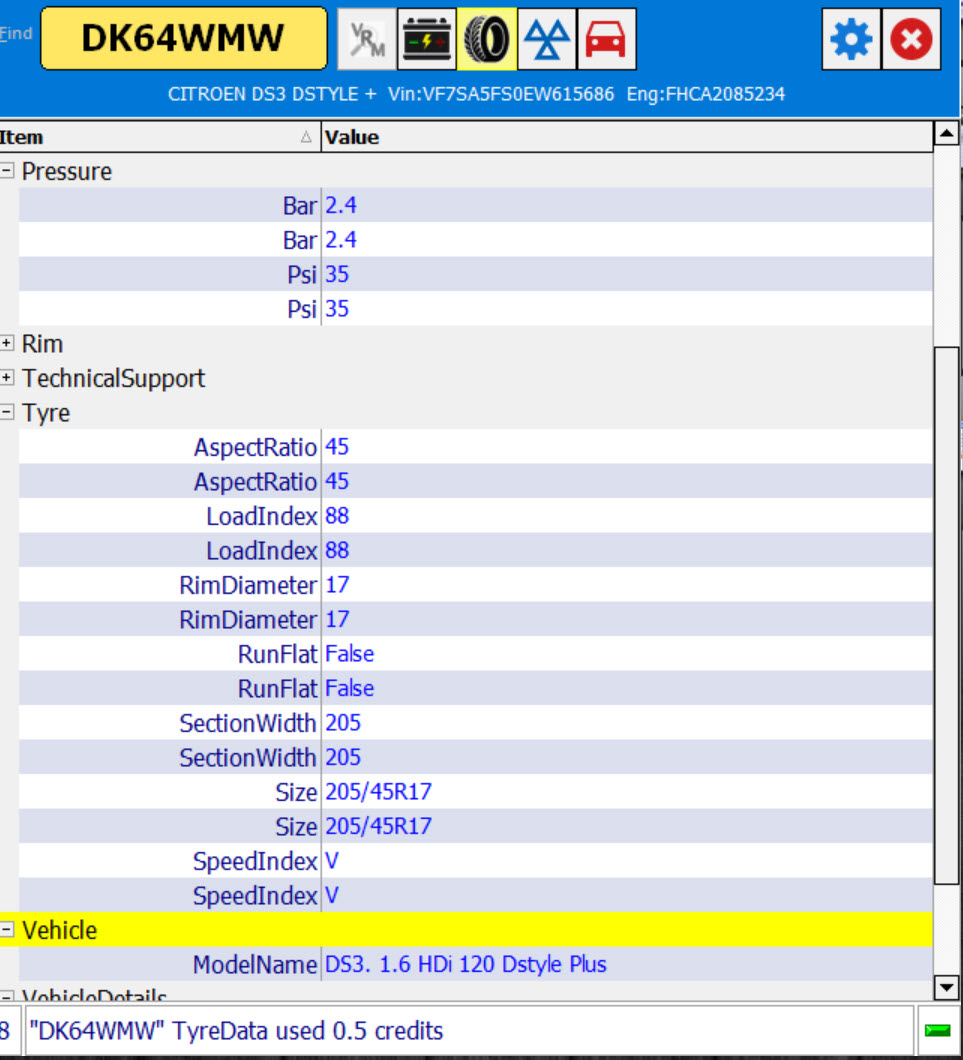Click the red X close icon

coord(911,40)
